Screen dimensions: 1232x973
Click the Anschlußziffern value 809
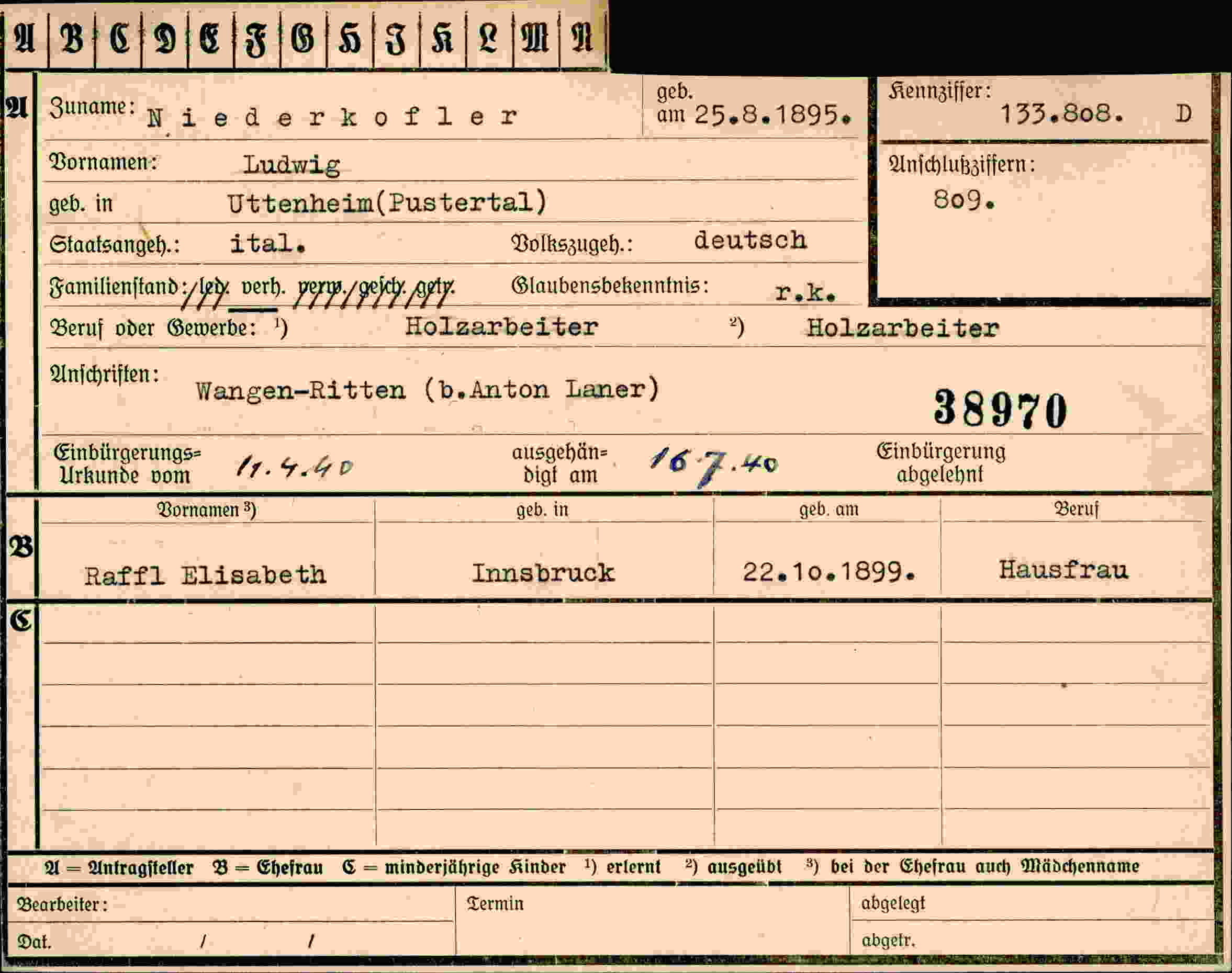(964, 200)
